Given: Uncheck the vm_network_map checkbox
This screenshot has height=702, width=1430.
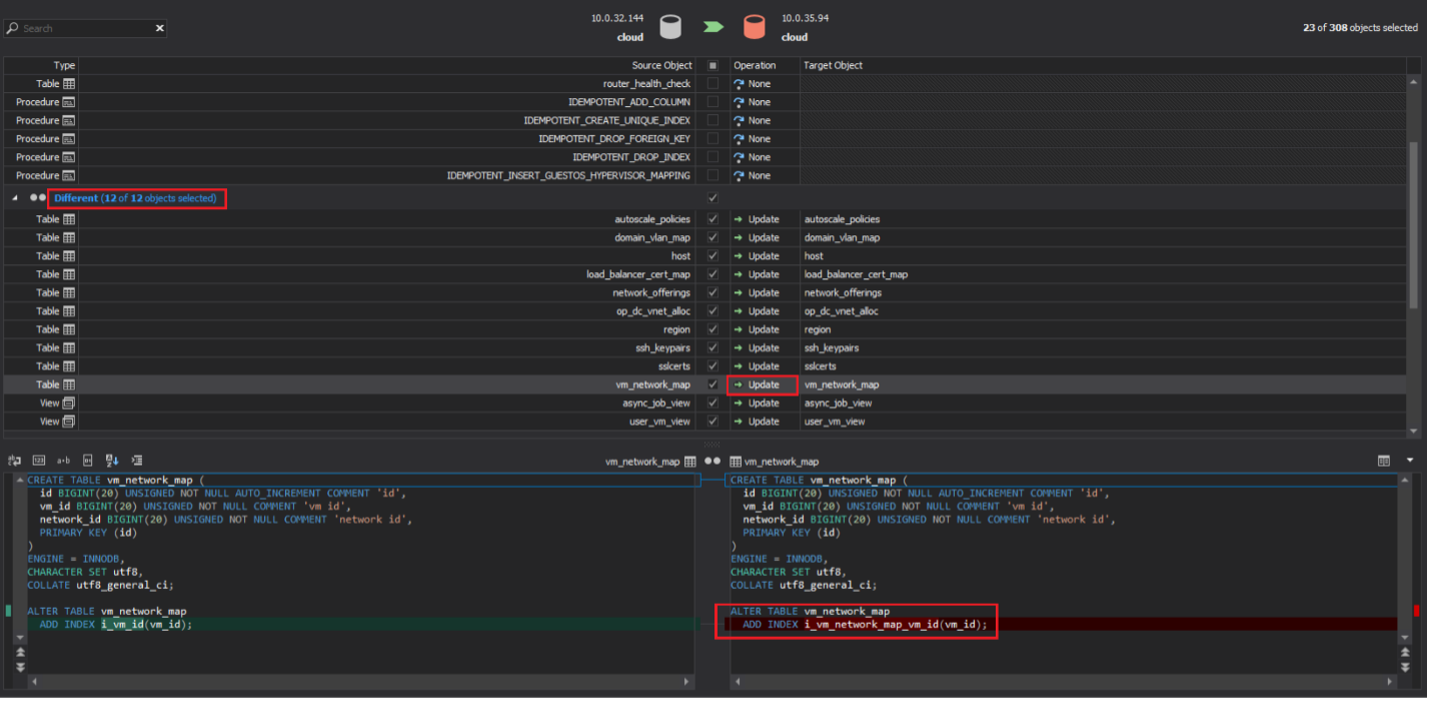Looking at the screenshot, I should click(x=712, y=385).
